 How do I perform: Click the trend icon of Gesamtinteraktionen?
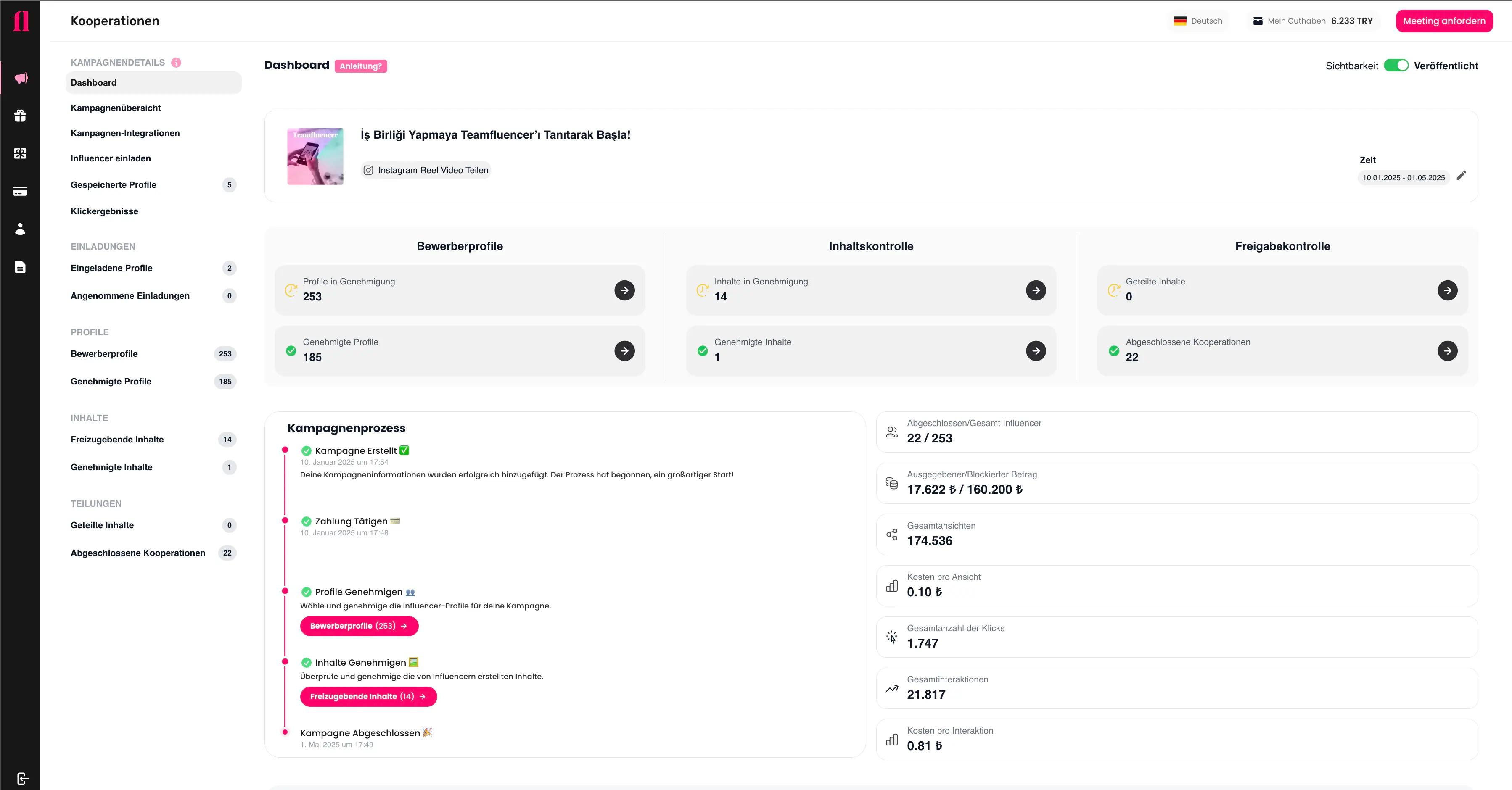pyautogui.click(x=891, y=689)
